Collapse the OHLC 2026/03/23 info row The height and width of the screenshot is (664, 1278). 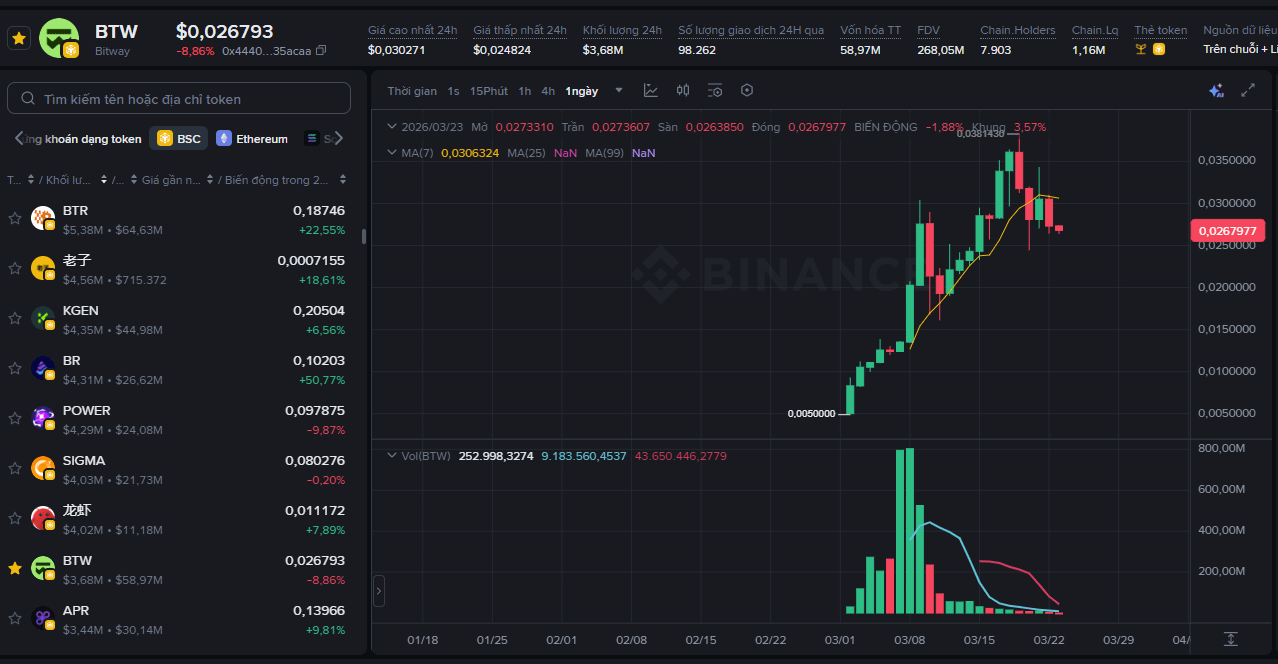[392, 127]
